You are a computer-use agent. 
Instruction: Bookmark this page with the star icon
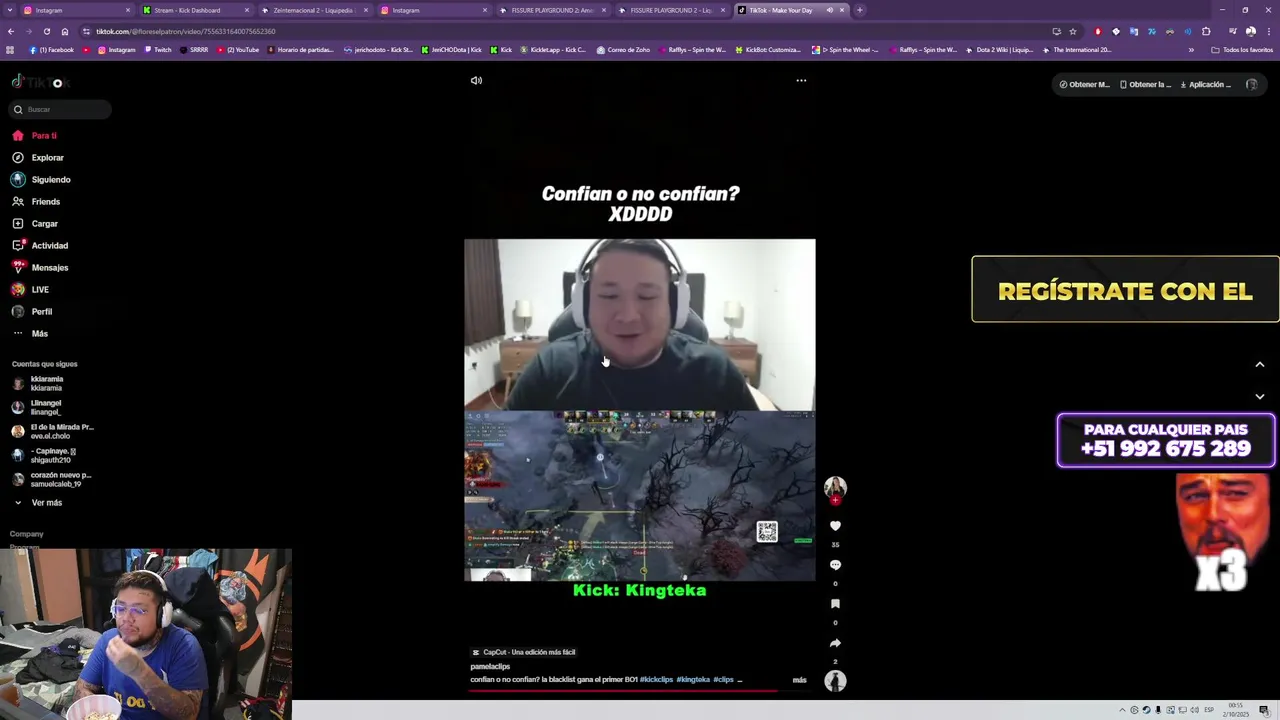click(x=1073, y=31)
